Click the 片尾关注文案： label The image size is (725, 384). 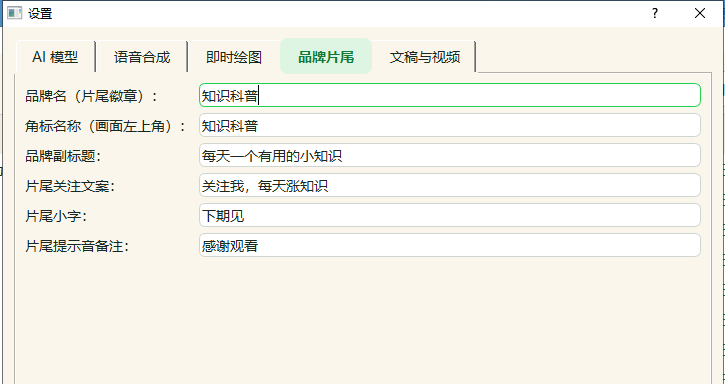(x=70, y=186)
